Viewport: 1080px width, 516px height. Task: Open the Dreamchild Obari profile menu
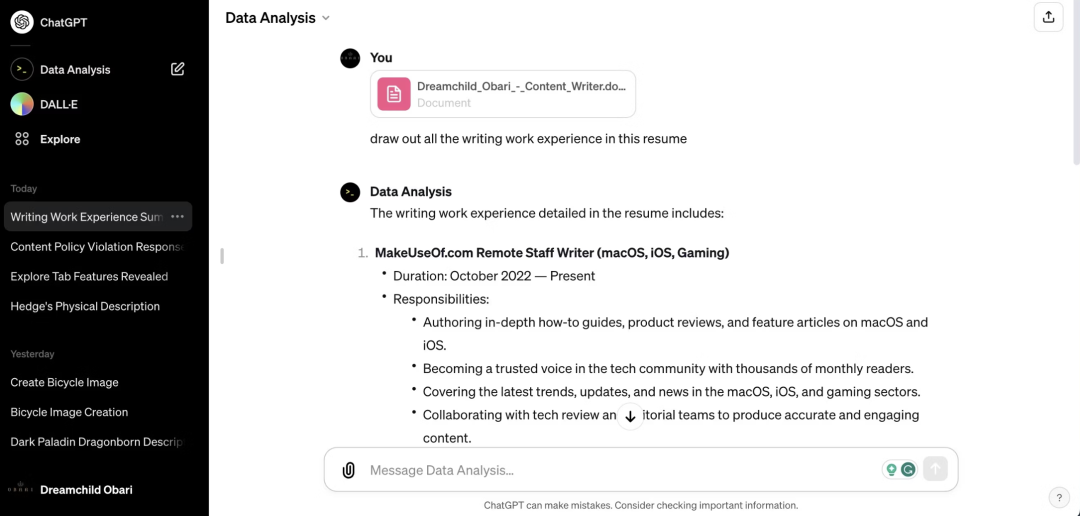coord(86,490)
